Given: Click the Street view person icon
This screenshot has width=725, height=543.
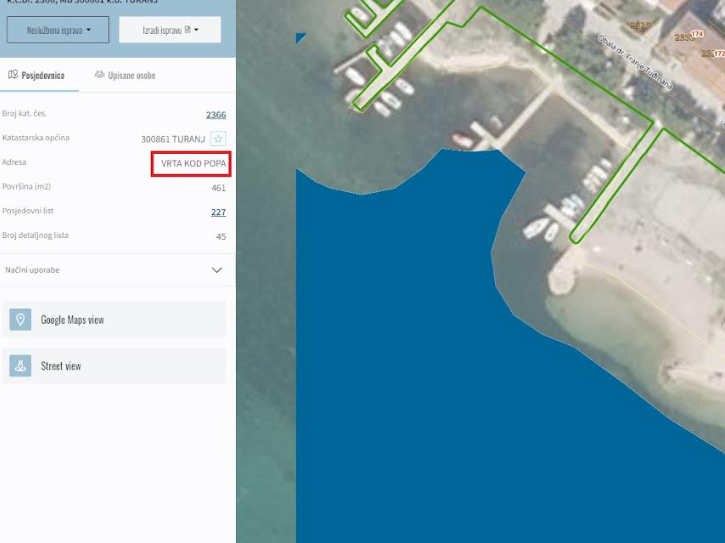Looking at the screenshot, I should [x=20, y=366].
